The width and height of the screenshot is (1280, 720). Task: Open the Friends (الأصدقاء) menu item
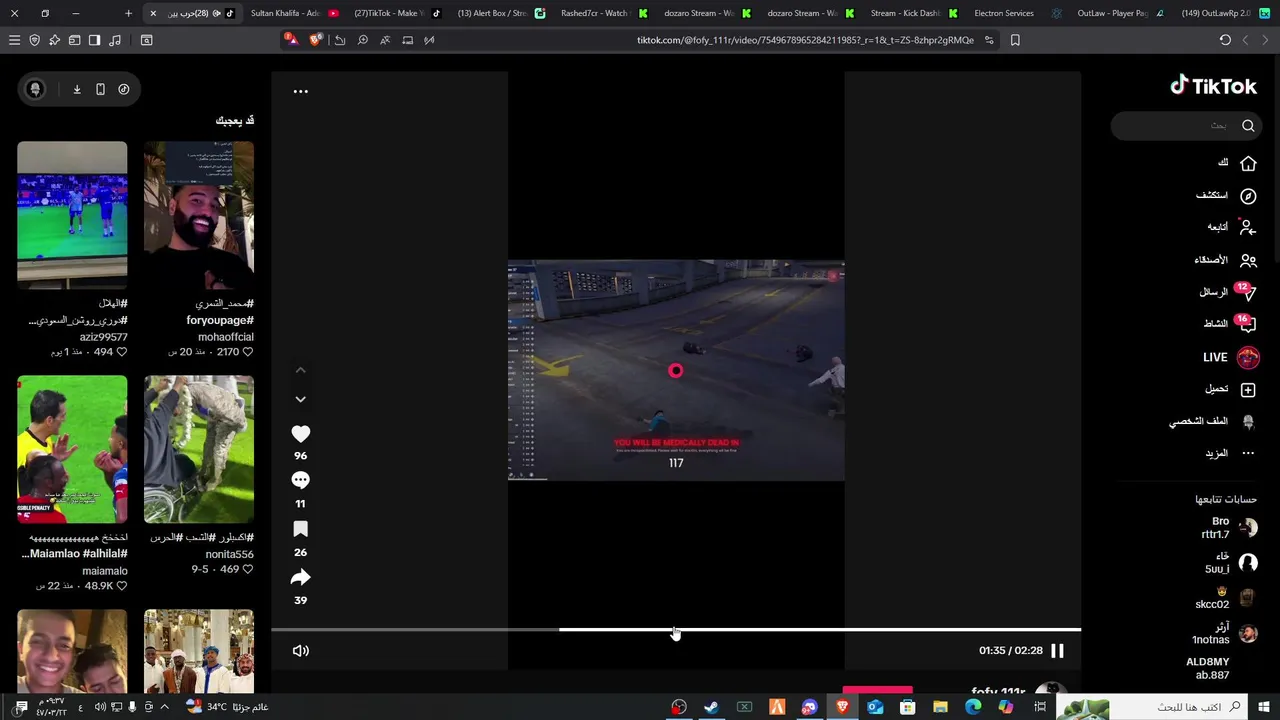(1225, 260)
